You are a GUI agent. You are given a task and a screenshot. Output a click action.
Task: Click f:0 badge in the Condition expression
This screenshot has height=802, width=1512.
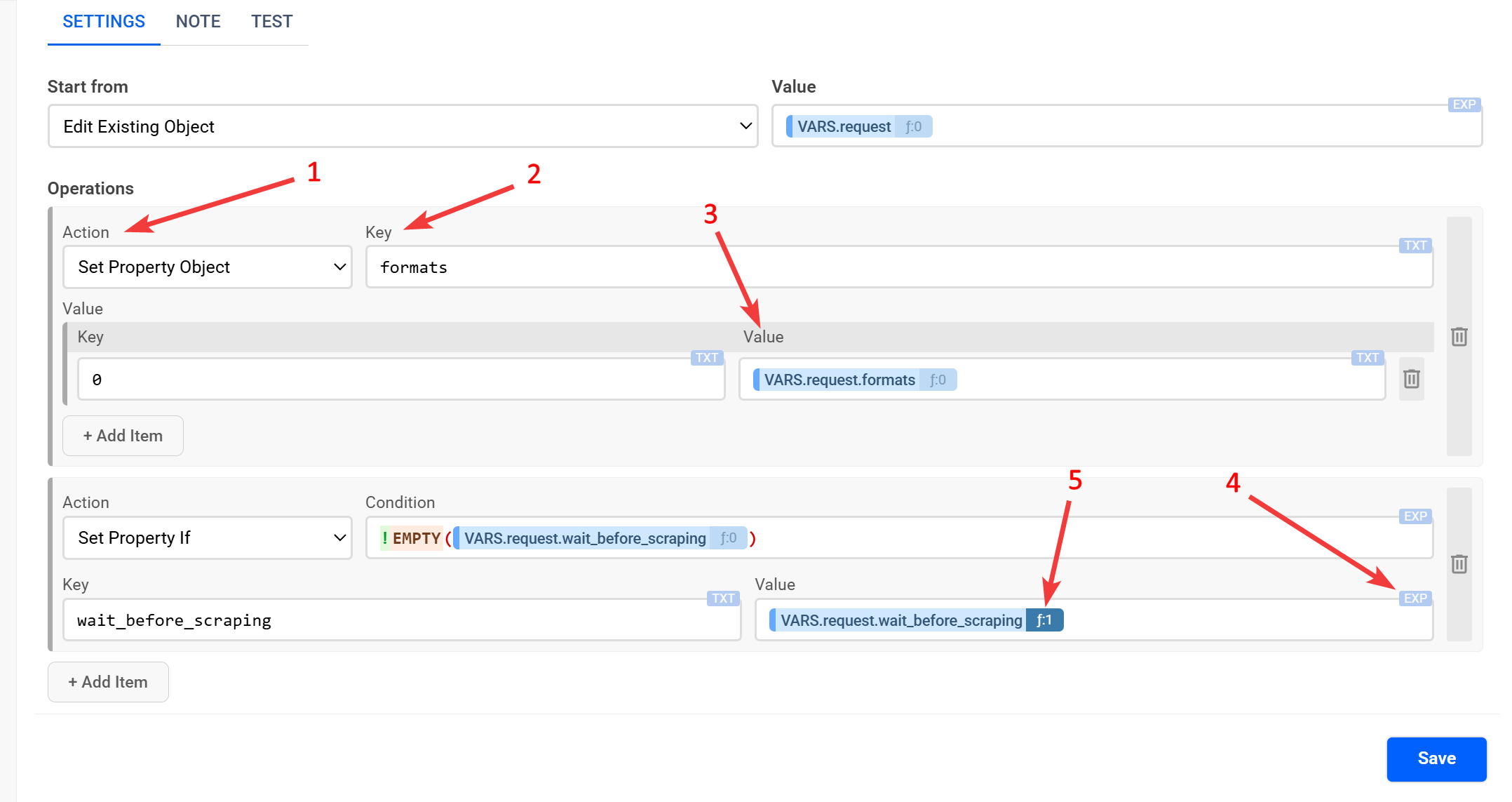728,538
